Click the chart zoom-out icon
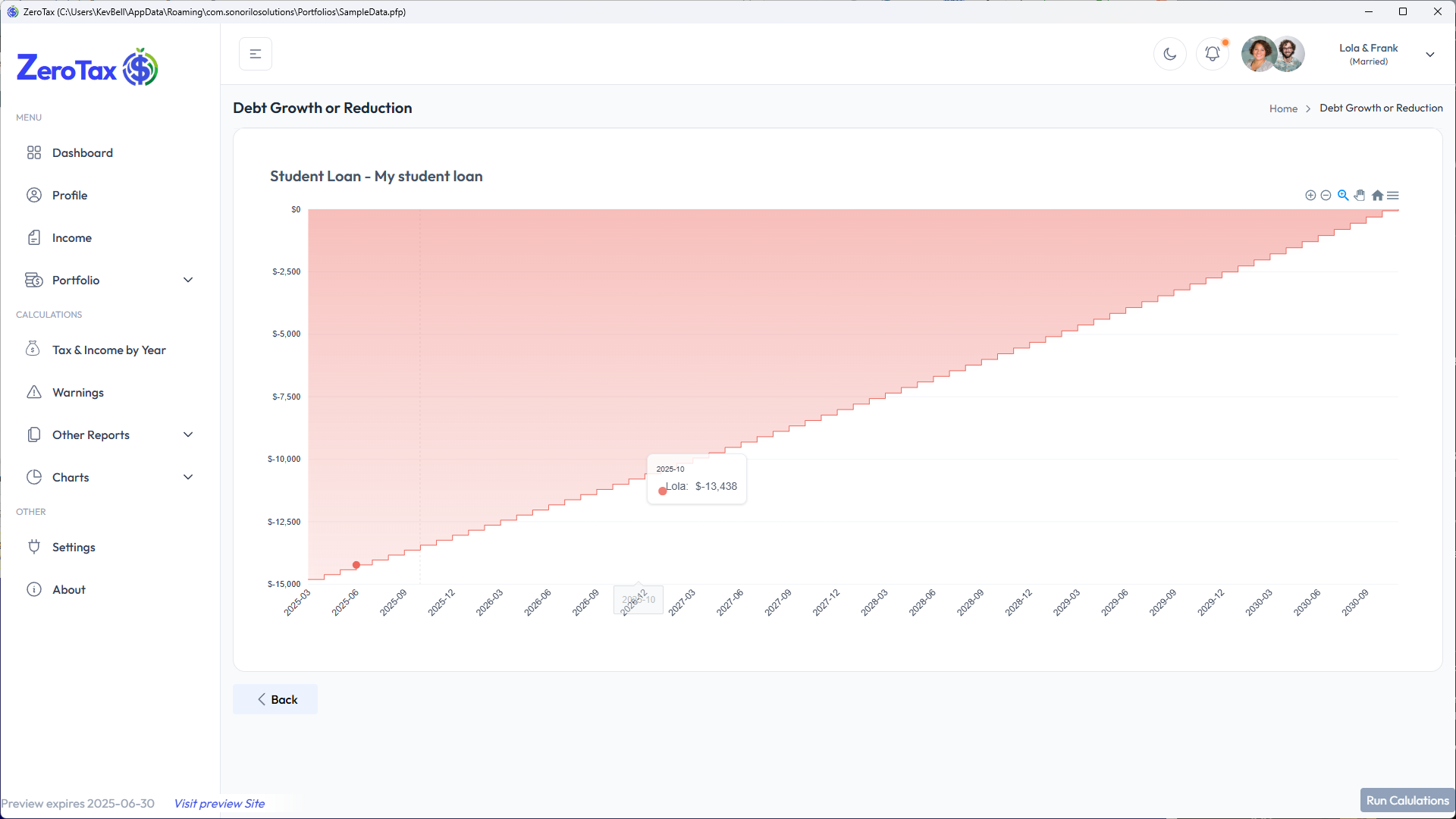The height and width of the screenshot is (819, 1456). (x=1326, y=195)
